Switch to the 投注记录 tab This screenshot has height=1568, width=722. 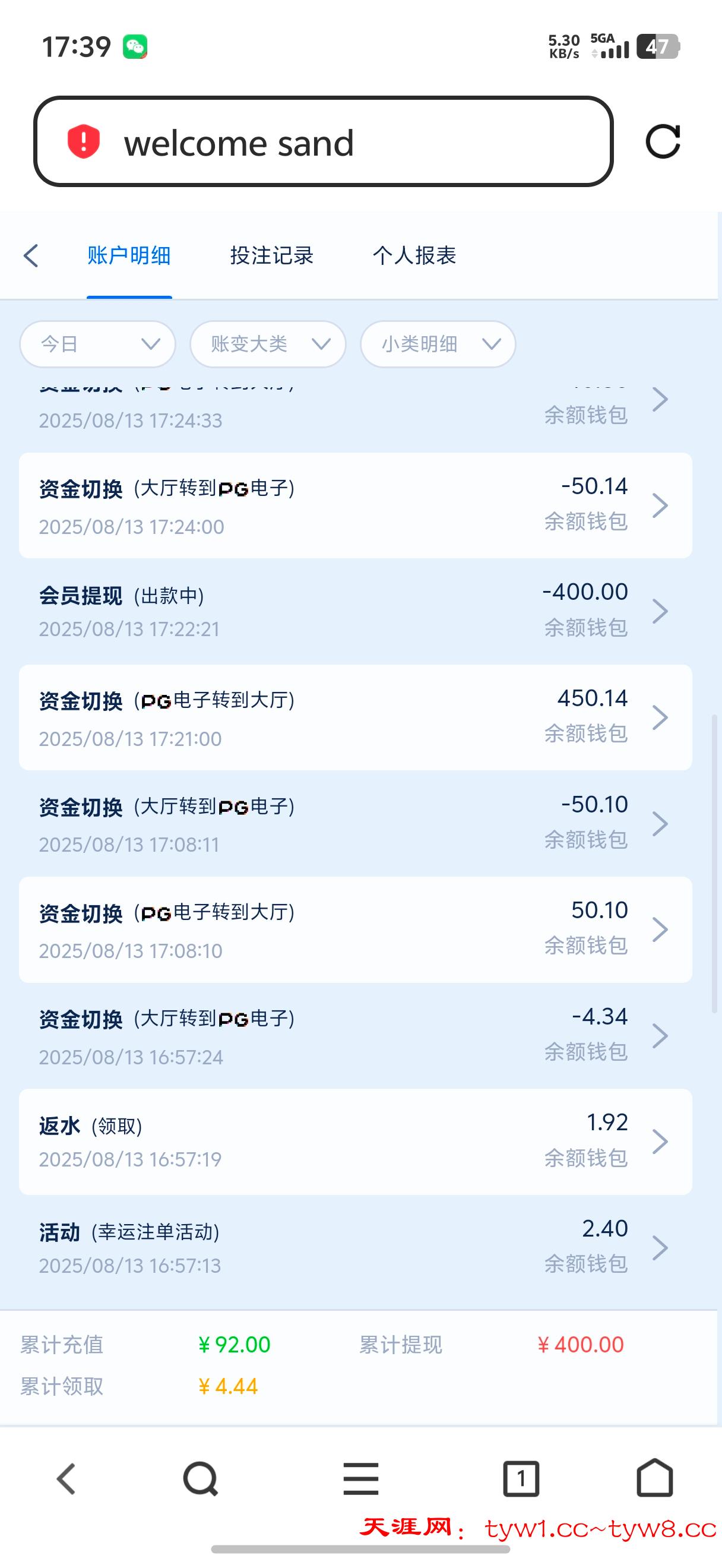click(271, 255)
